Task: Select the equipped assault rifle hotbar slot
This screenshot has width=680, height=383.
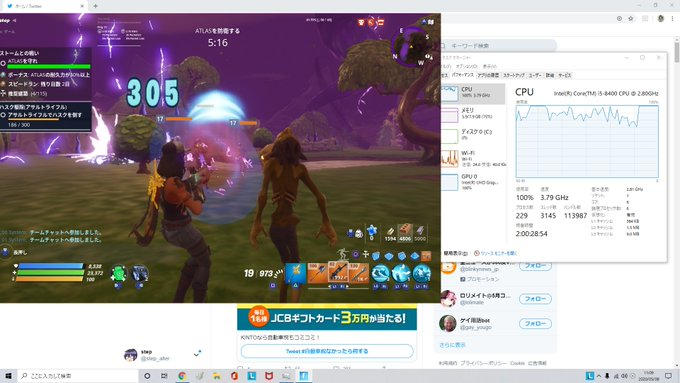Action: [x=338, y=272]
